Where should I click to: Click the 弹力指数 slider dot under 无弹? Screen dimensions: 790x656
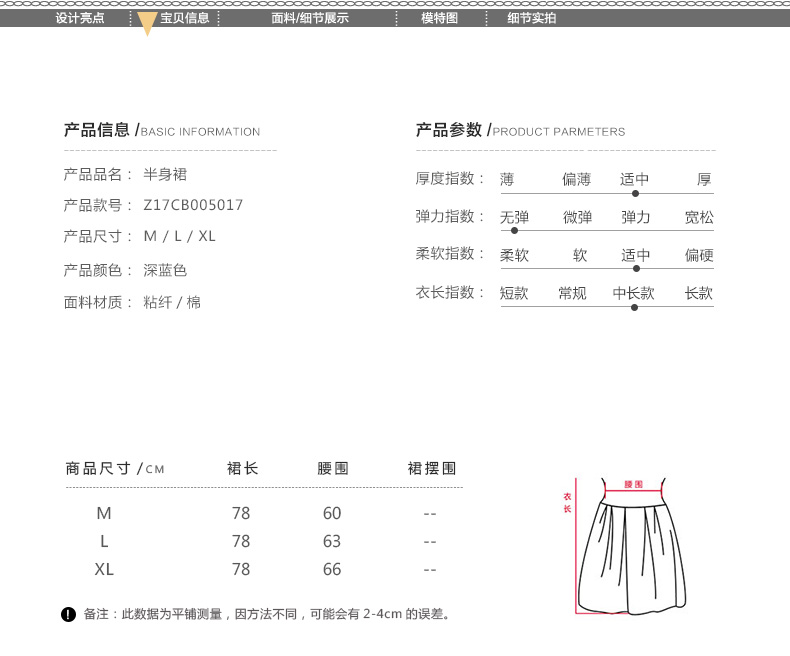(514, 230)
